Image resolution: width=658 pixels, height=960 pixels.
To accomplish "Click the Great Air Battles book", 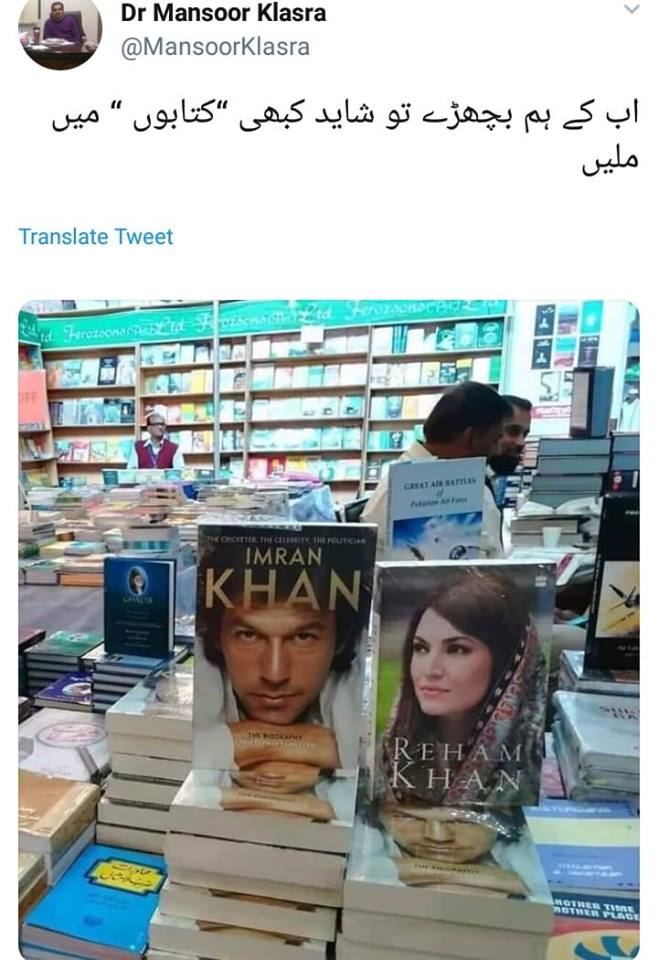I will 436,508.
